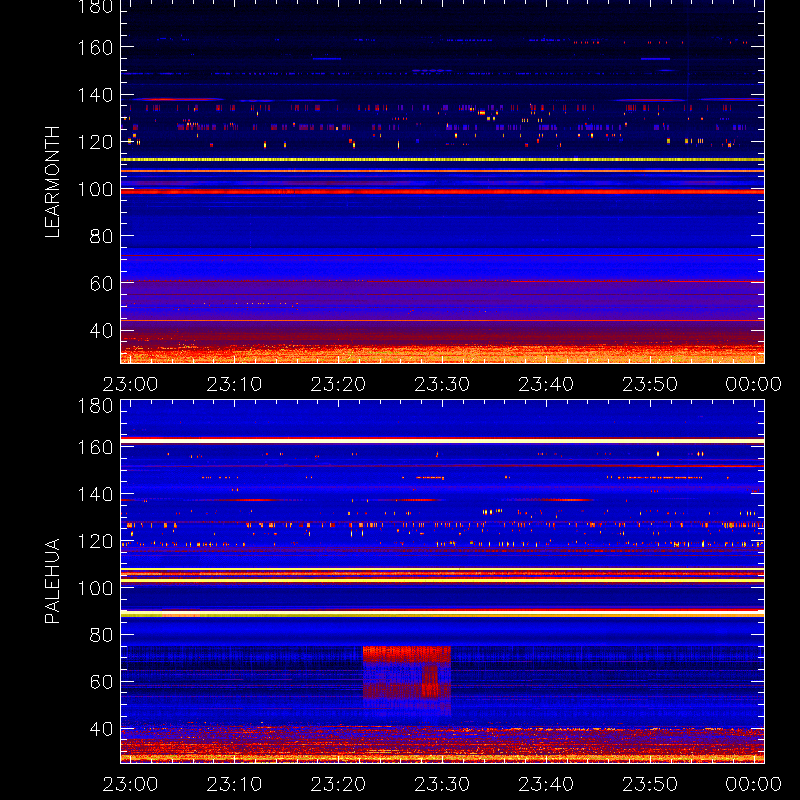Click the 00:00 time label under the Learmonth plot
Viewport: 800px width, 800px height.
754,384
